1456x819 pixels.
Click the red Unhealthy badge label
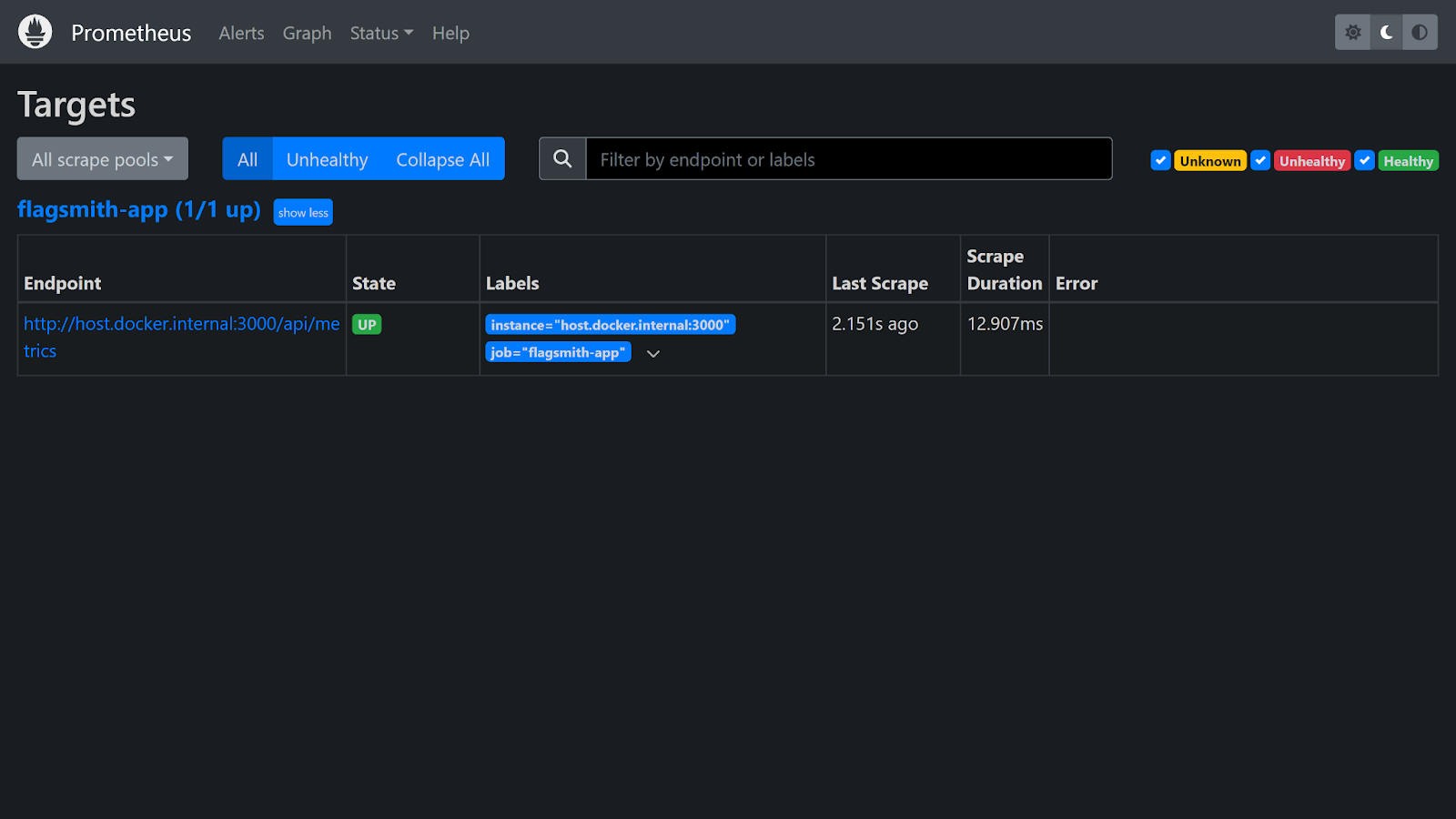[x=1312, y=160]
